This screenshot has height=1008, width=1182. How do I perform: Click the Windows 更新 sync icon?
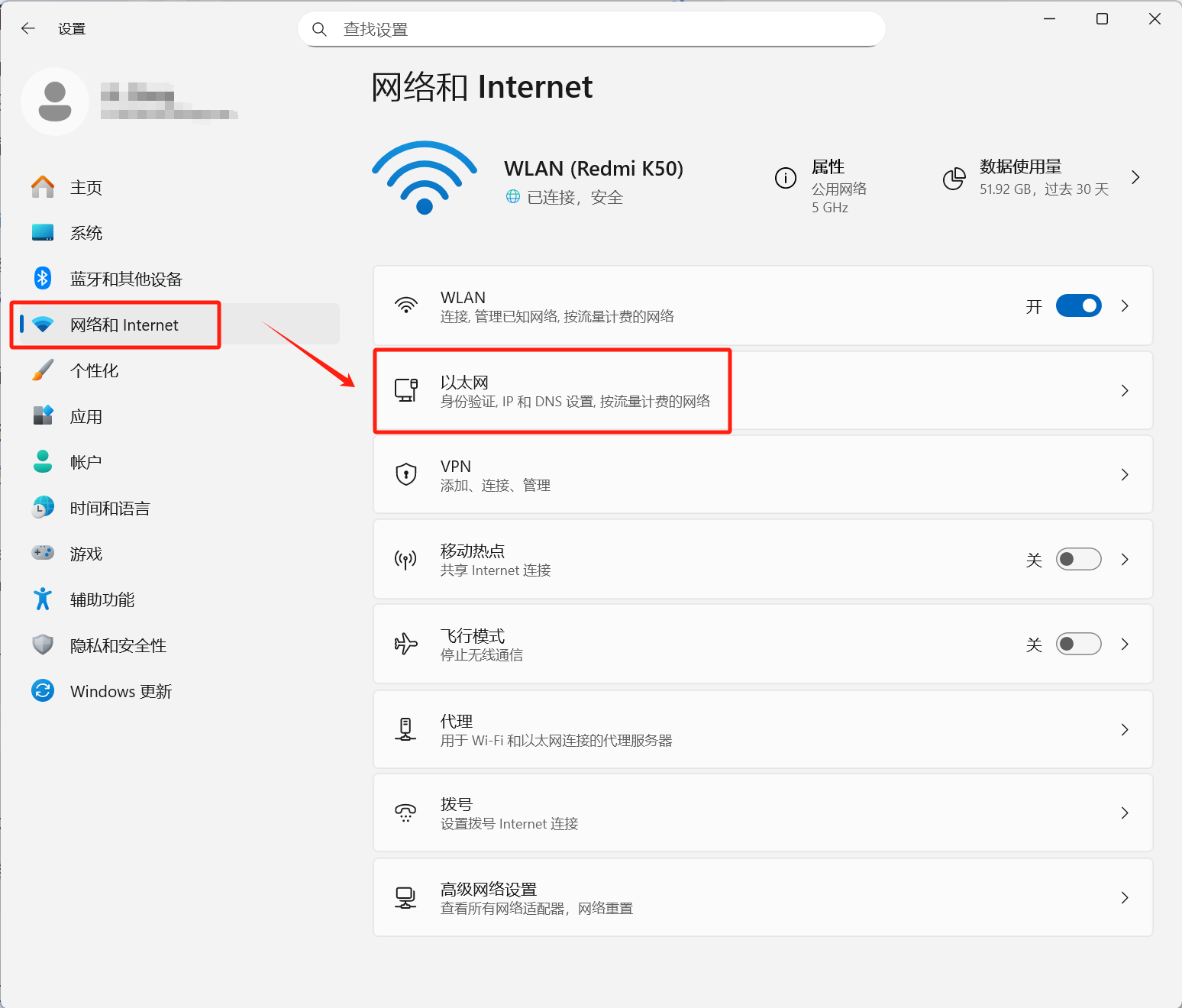[43, 691]
